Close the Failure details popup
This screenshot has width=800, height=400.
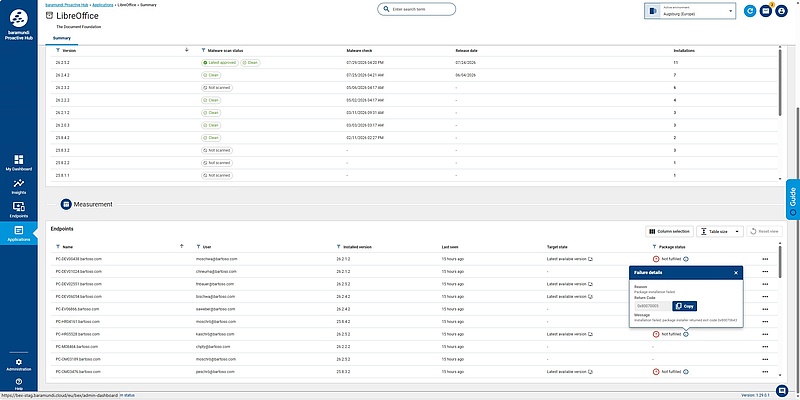[x=736, y=273]
